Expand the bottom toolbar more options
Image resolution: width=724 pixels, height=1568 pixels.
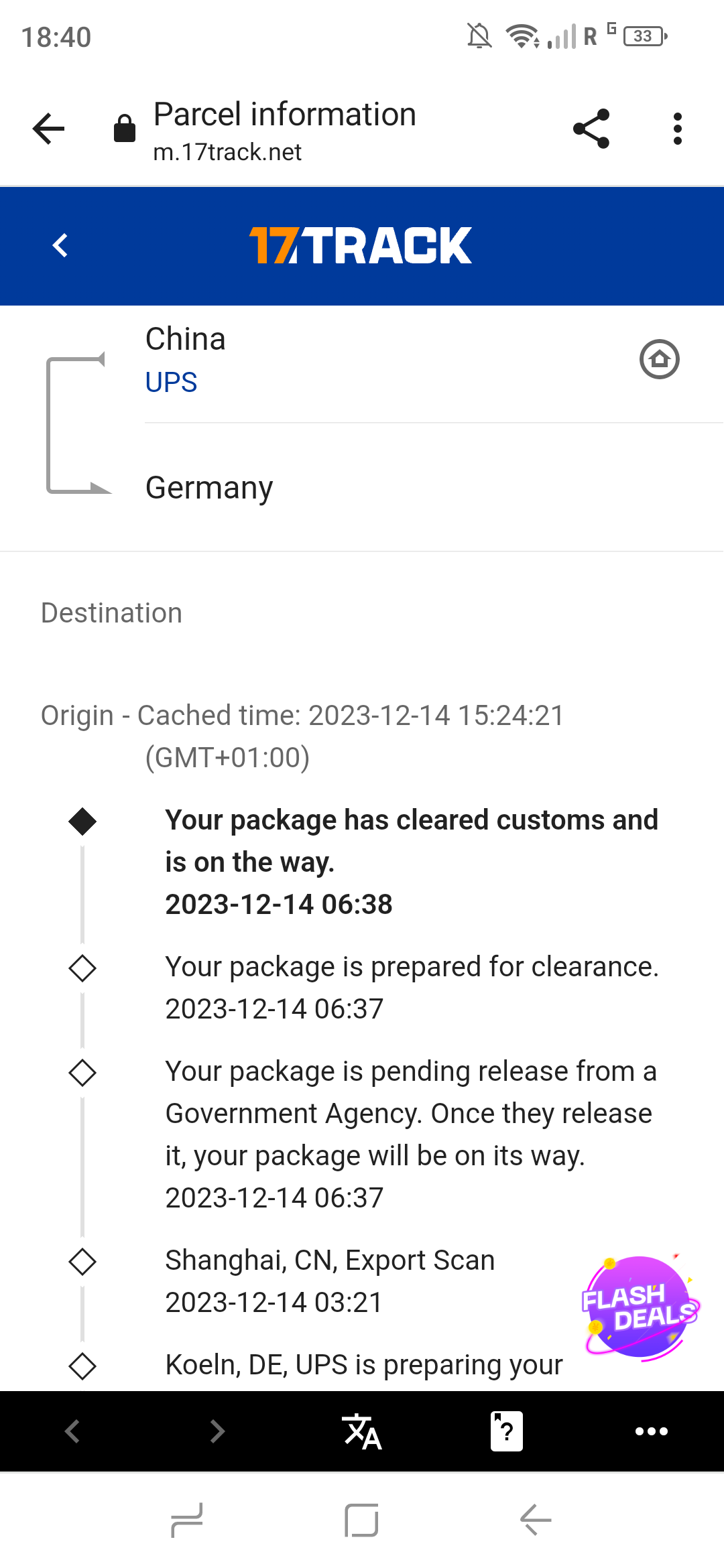651,1431
